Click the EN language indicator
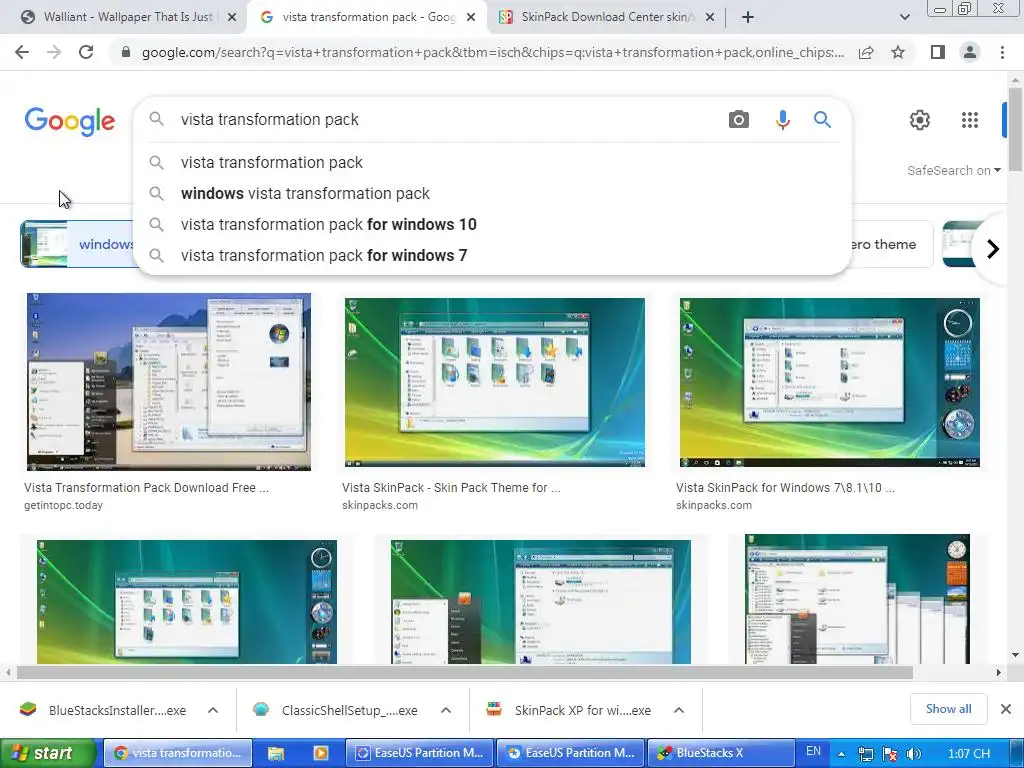 click(x=814, y=752)
